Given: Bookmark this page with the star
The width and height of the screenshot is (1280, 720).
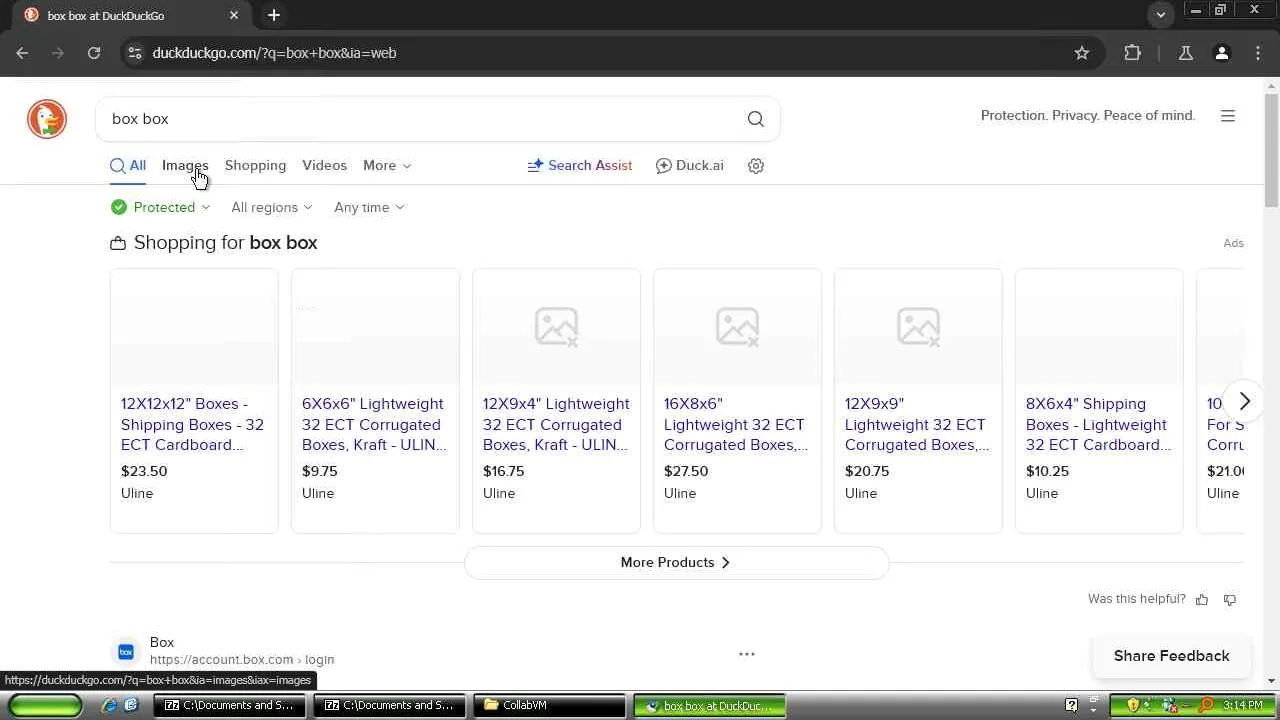Looking at the screenshot, I should (1082, 53).
